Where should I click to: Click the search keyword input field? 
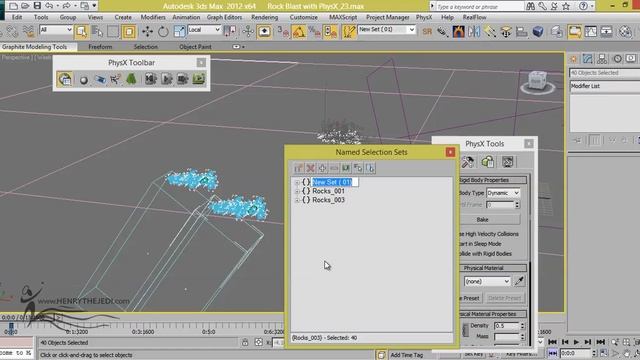(479, 7)
